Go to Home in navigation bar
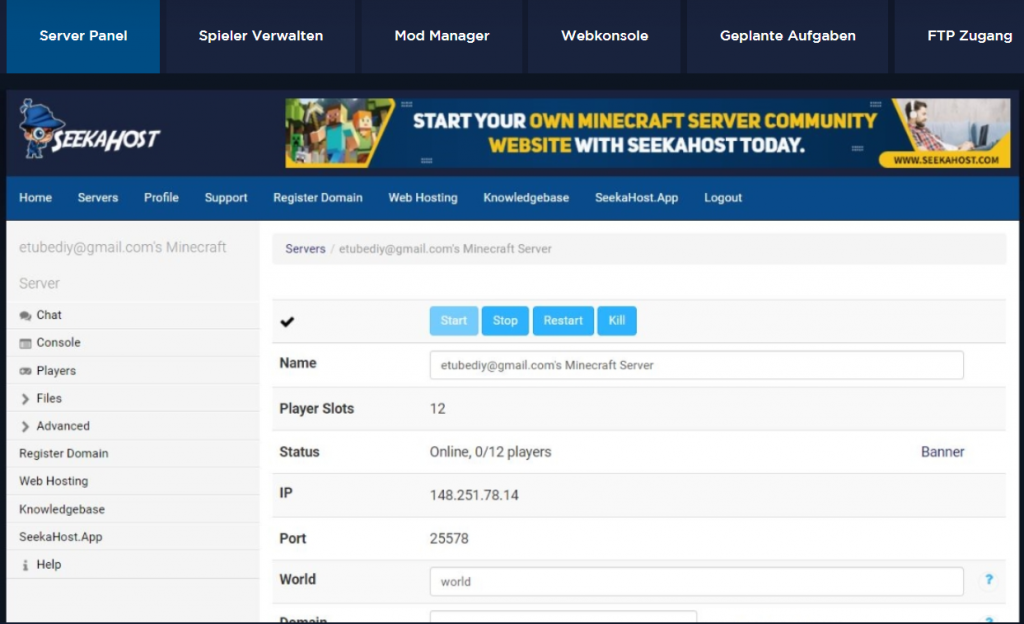 (x=35, y=198)
